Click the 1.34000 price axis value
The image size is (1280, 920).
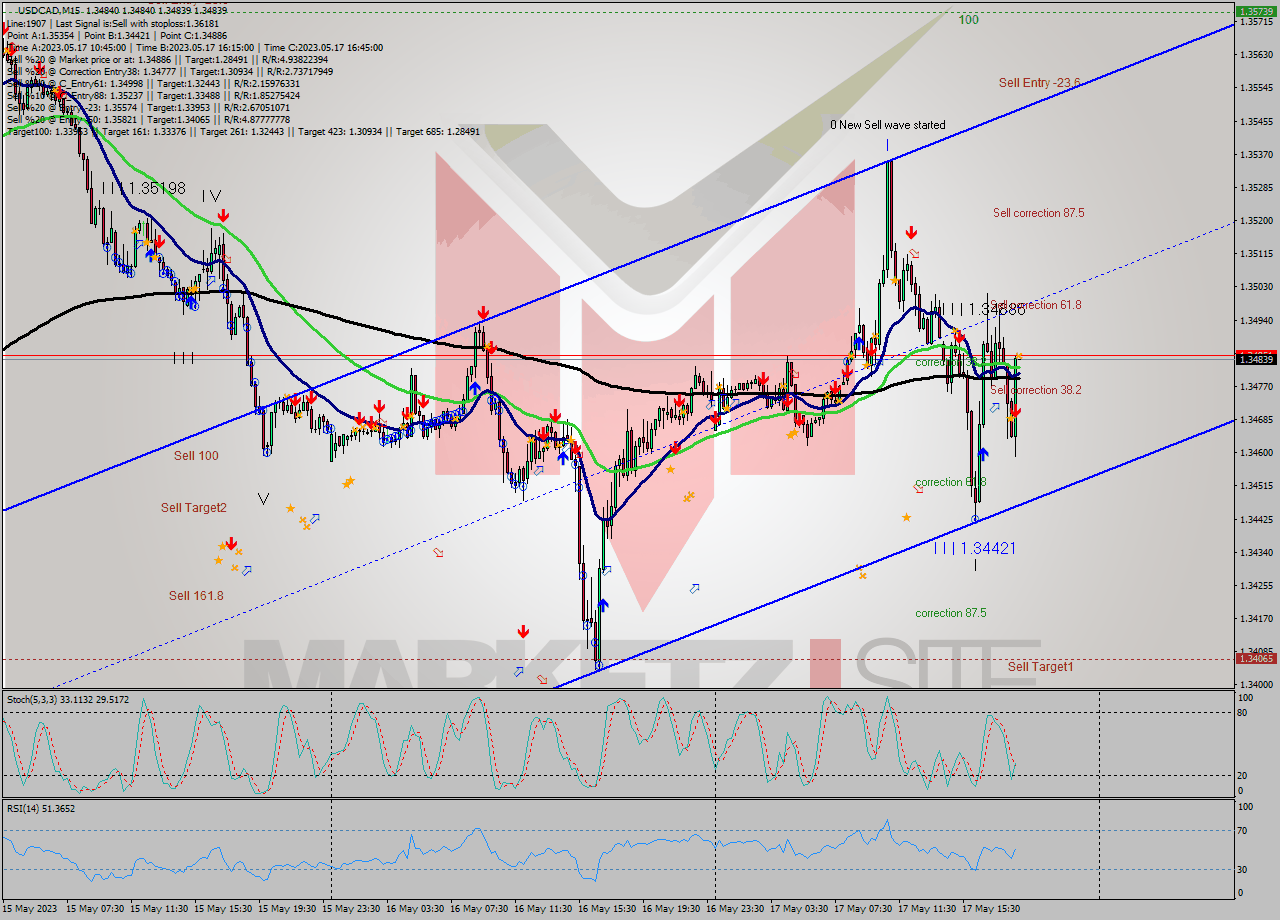pyautogui.click(x=1255, y=685)
